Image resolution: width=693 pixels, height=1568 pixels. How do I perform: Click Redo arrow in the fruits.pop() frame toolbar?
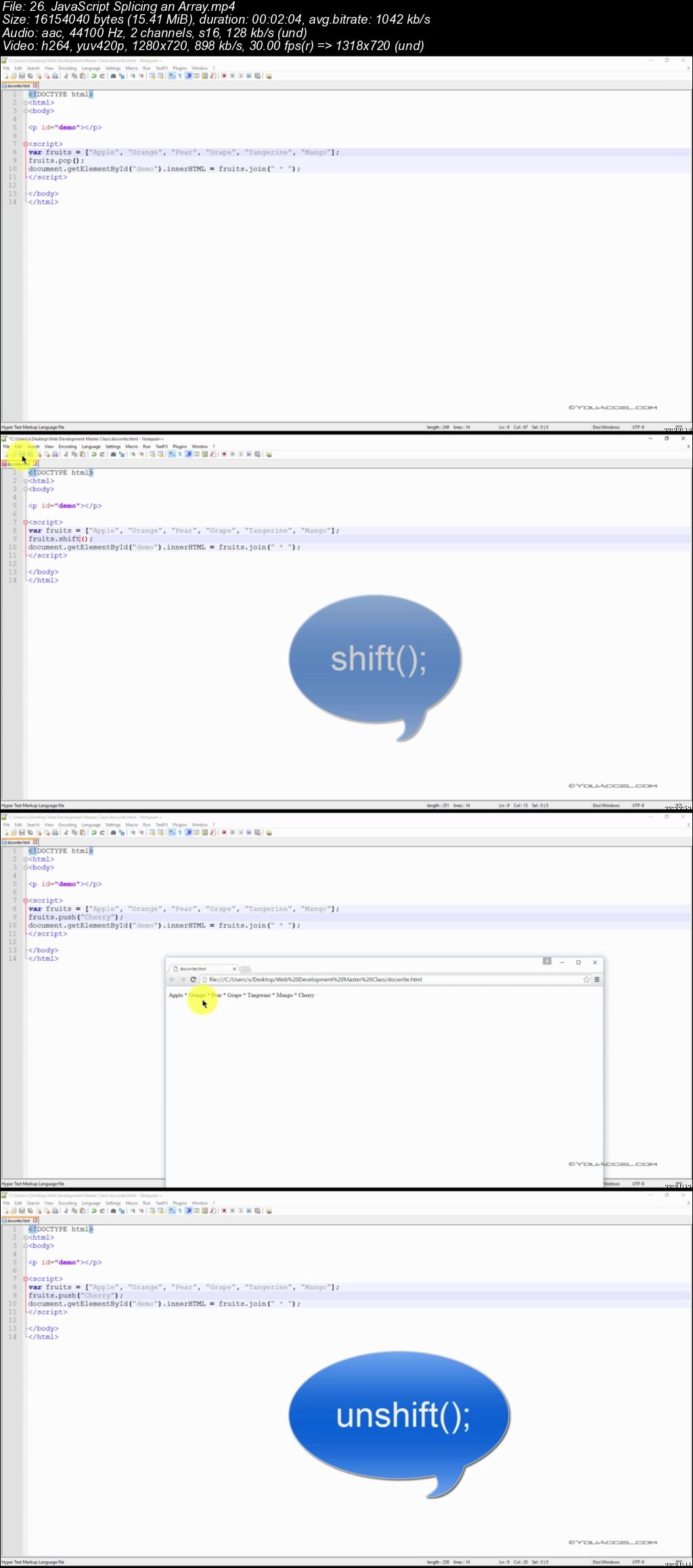[102, 76]
